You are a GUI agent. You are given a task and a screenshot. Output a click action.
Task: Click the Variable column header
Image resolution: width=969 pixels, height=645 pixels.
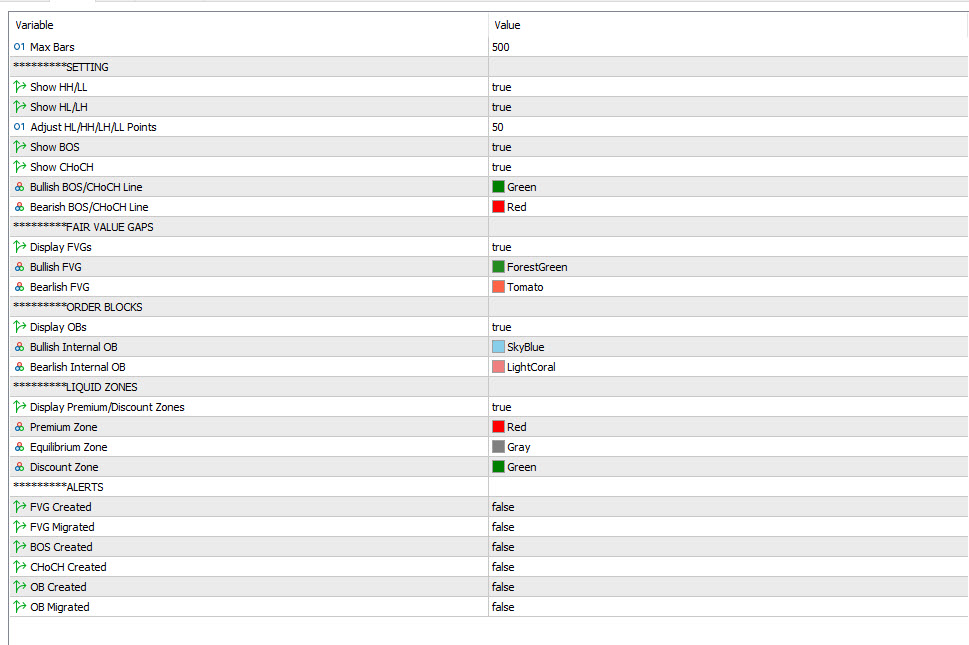point(35,25)
